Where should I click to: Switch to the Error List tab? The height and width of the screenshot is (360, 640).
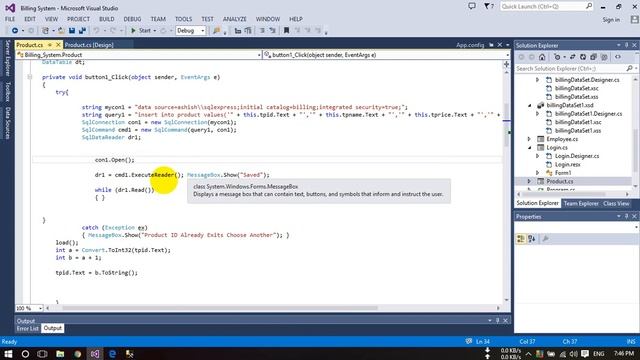pyautogui.click(x=28, y=328)
